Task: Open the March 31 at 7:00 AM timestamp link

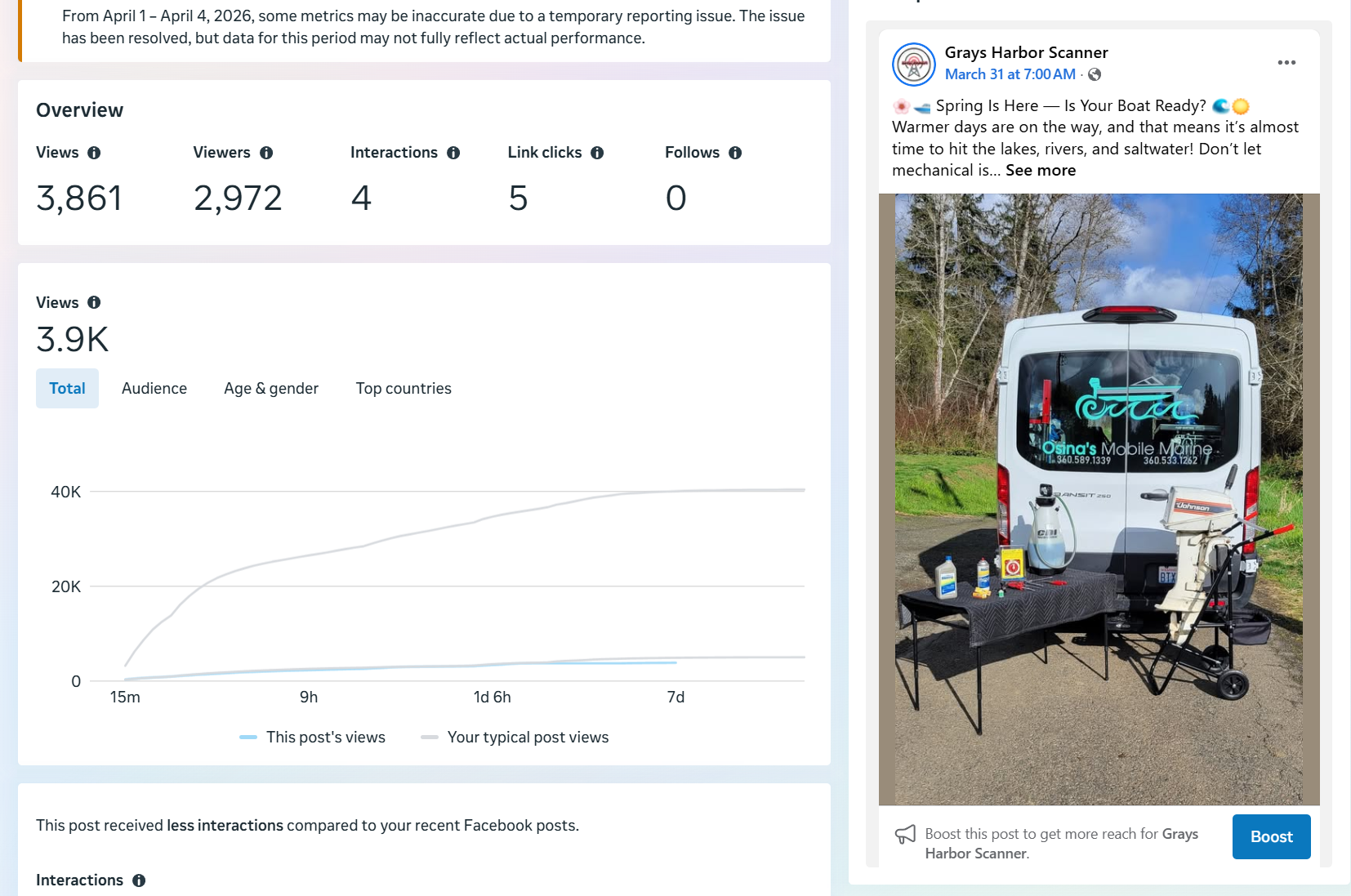Action: (x=1010, y=74)
